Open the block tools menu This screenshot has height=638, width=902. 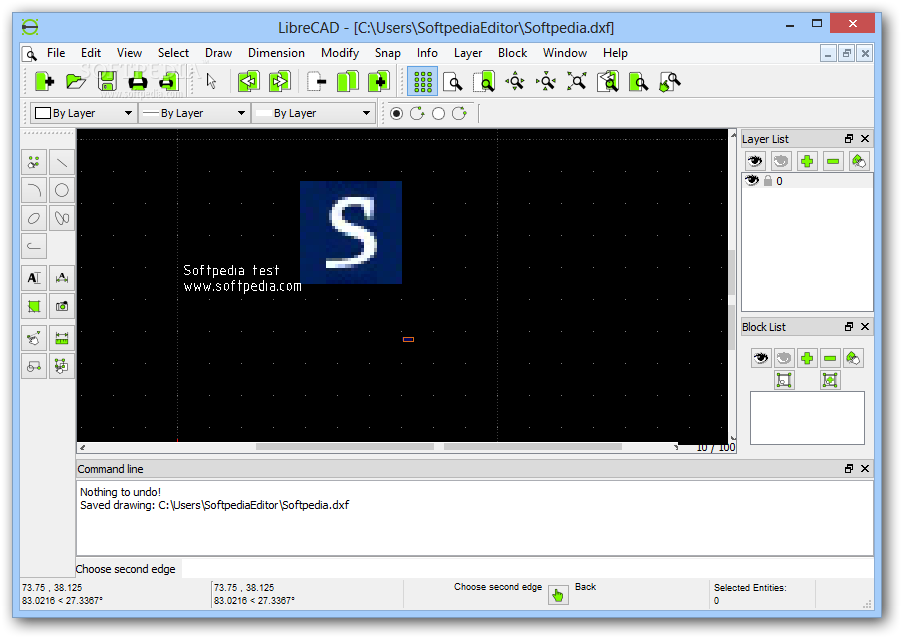[34, 366]
